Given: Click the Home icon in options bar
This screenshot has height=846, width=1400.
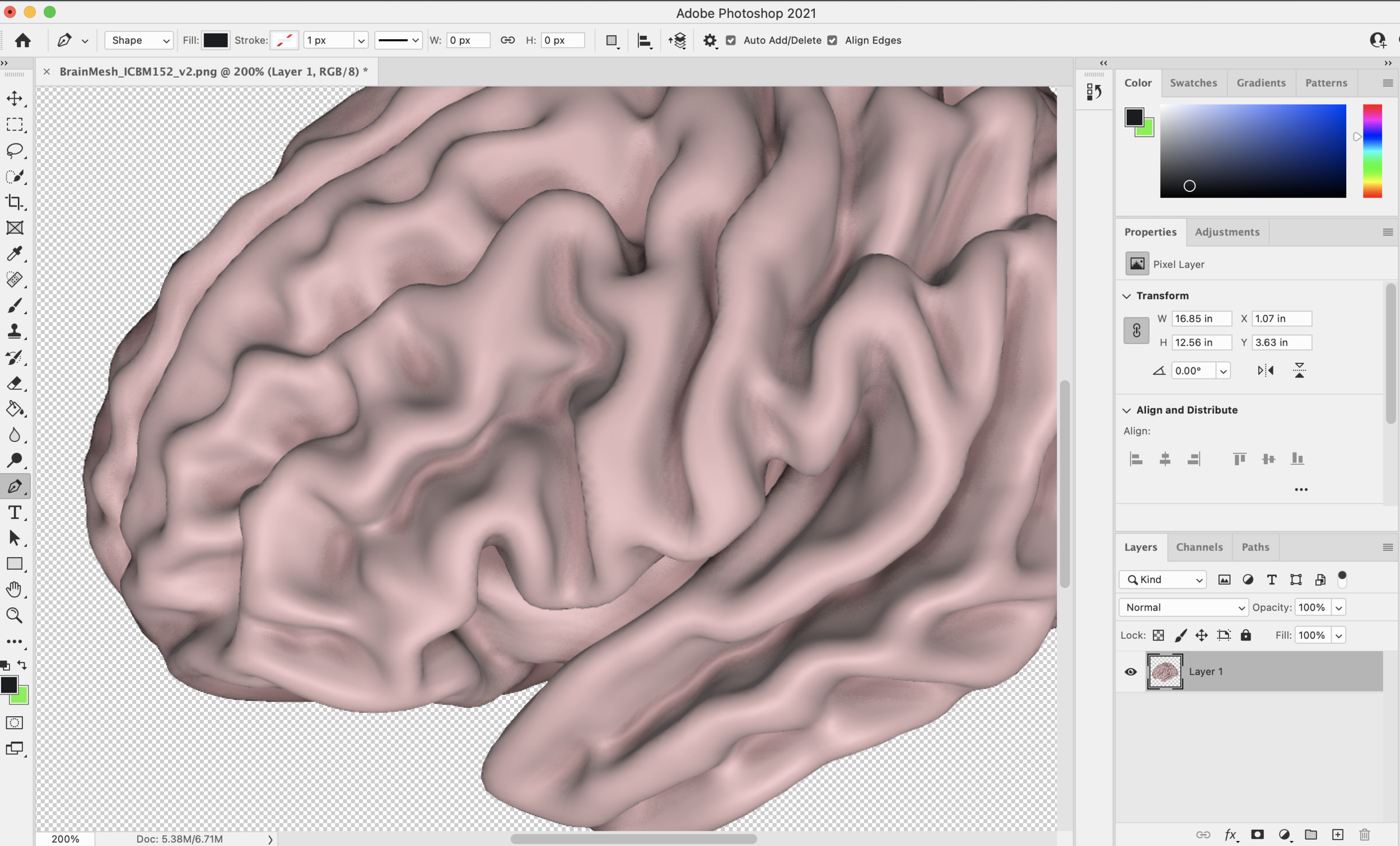Looking at the screenshot, I should coord(23,40).
